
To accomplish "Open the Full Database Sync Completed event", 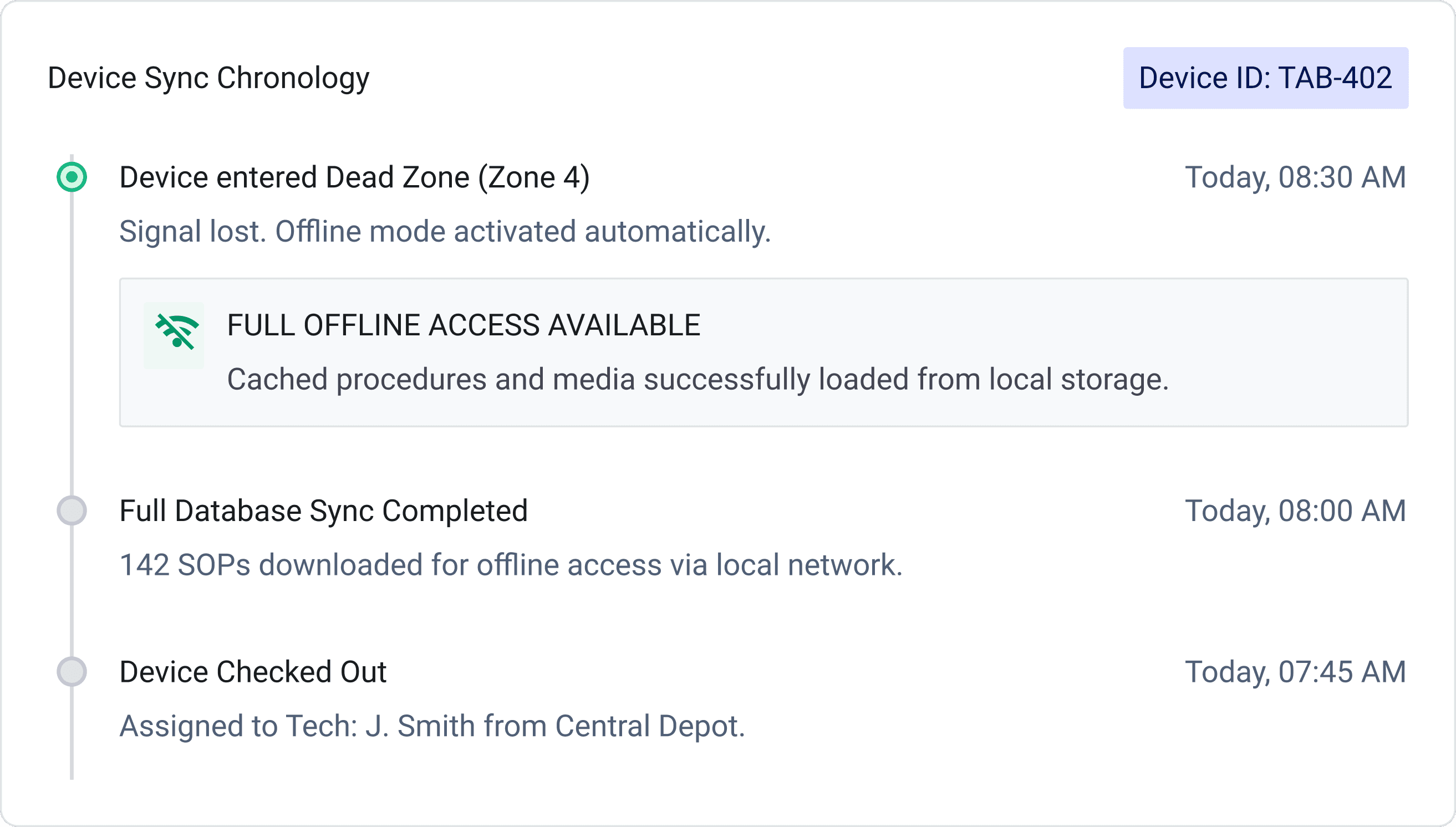I will [323, 511].
